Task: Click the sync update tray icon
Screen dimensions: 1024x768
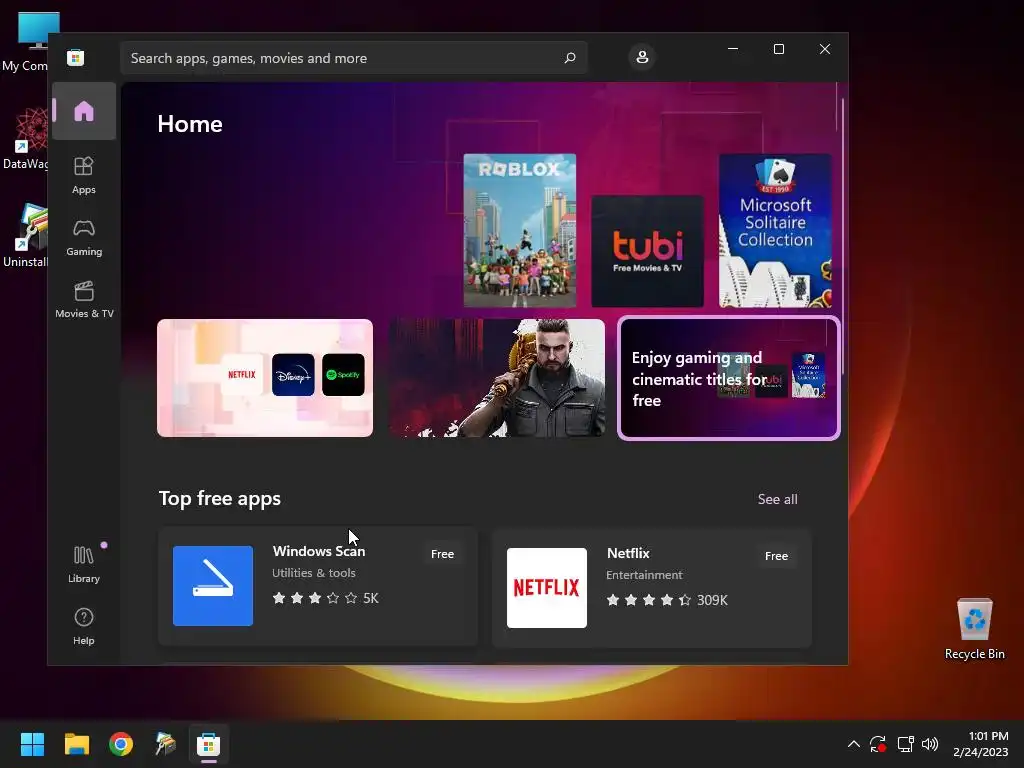Action: 878,744
